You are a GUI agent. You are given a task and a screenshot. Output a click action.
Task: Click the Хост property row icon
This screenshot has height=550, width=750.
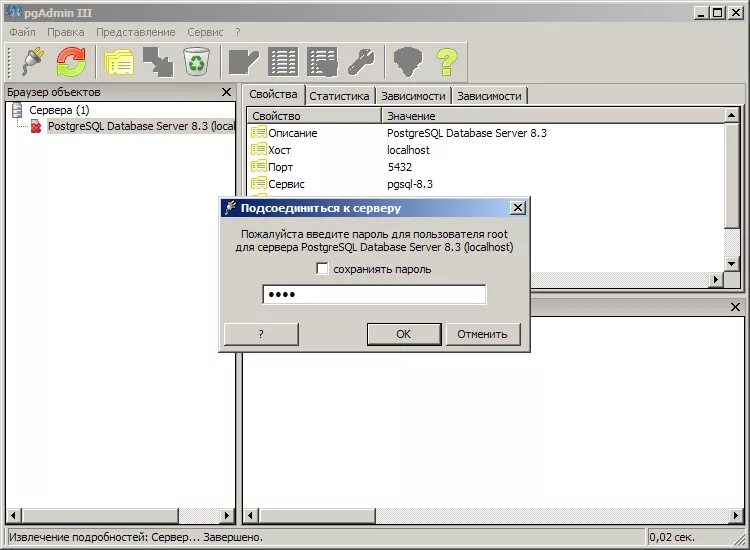tap(259, 150)
